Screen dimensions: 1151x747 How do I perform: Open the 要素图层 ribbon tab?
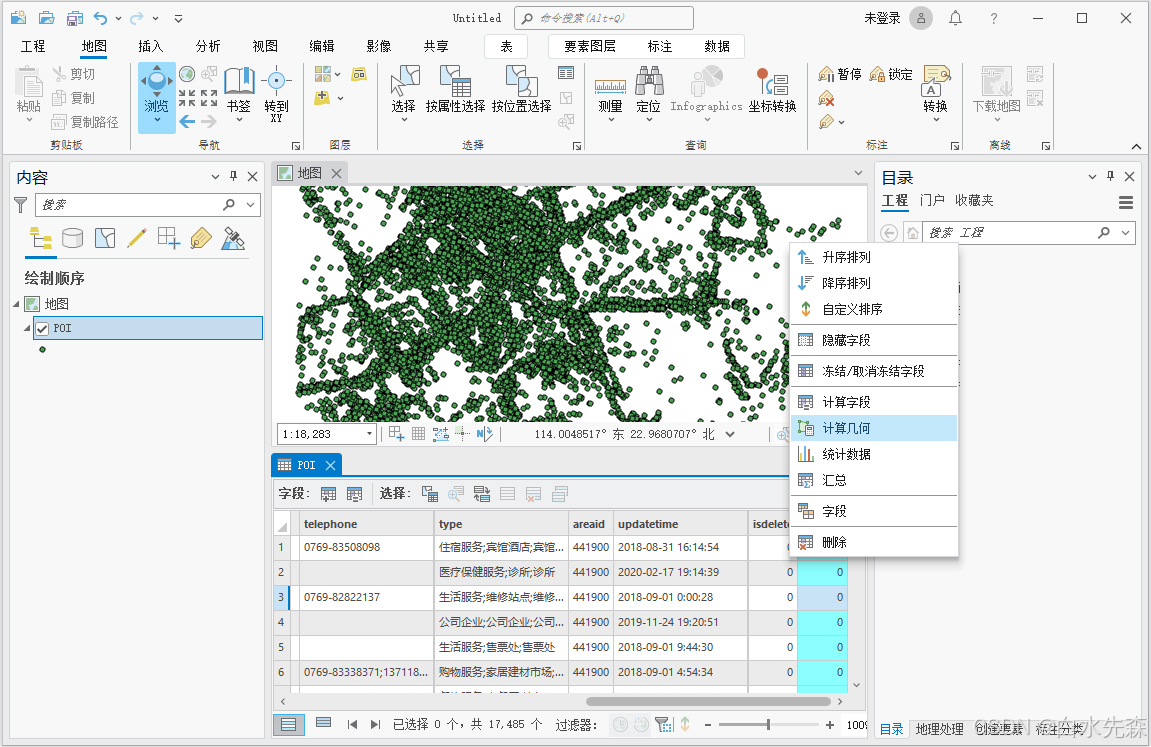point(589,46)
